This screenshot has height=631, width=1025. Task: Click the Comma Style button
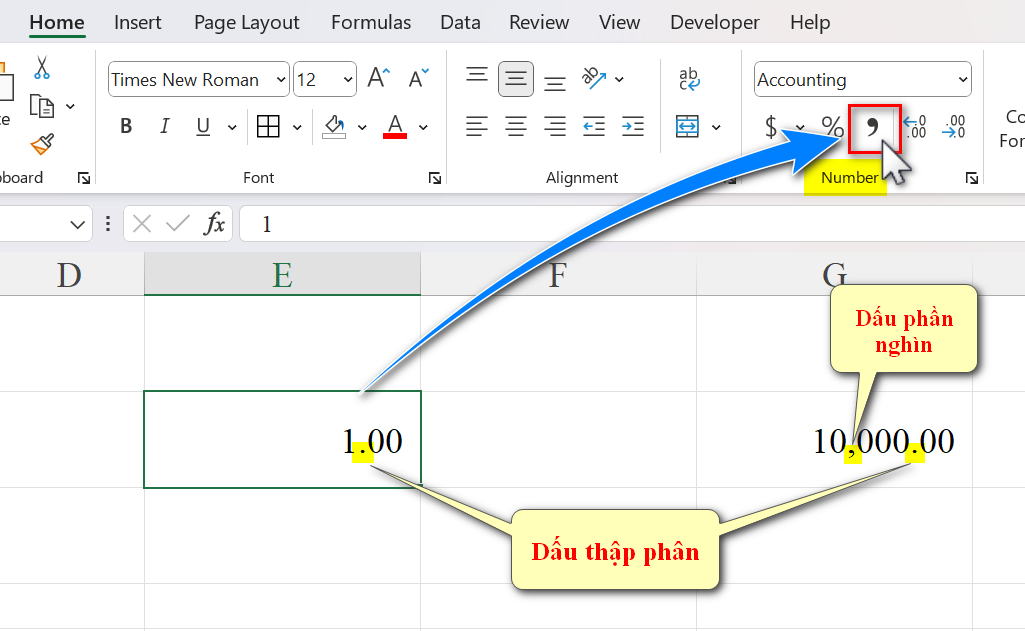(873, 127)
